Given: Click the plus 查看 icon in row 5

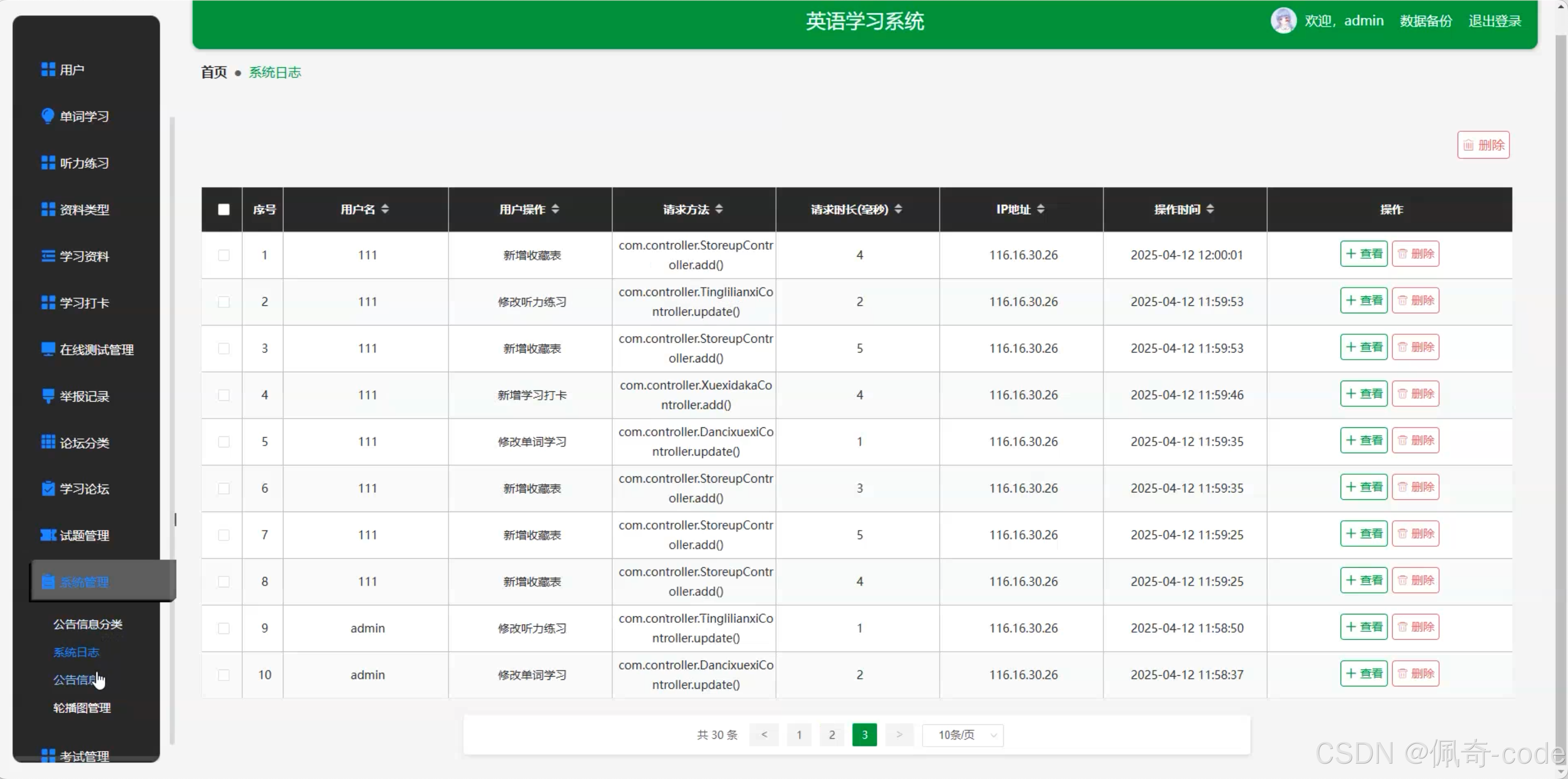Looking at the screenshot, I should click(x=1350, y=440).
